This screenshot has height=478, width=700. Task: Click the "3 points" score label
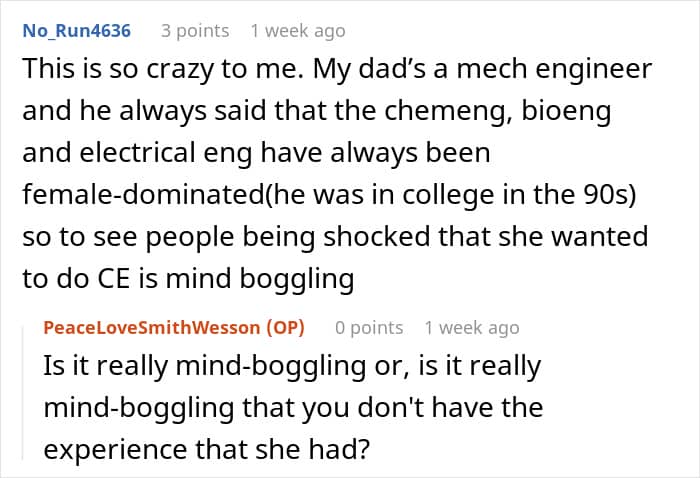[195, 31]
